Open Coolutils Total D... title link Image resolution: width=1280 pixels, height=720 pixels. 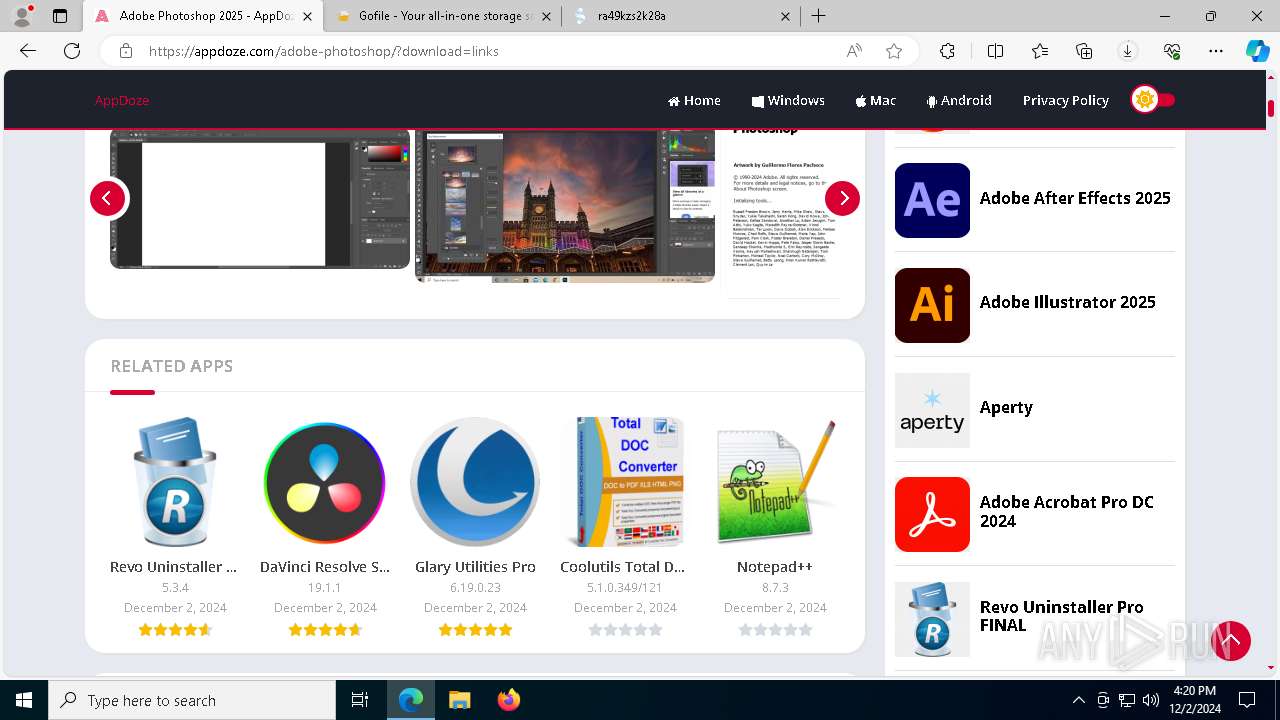(623, 566)
